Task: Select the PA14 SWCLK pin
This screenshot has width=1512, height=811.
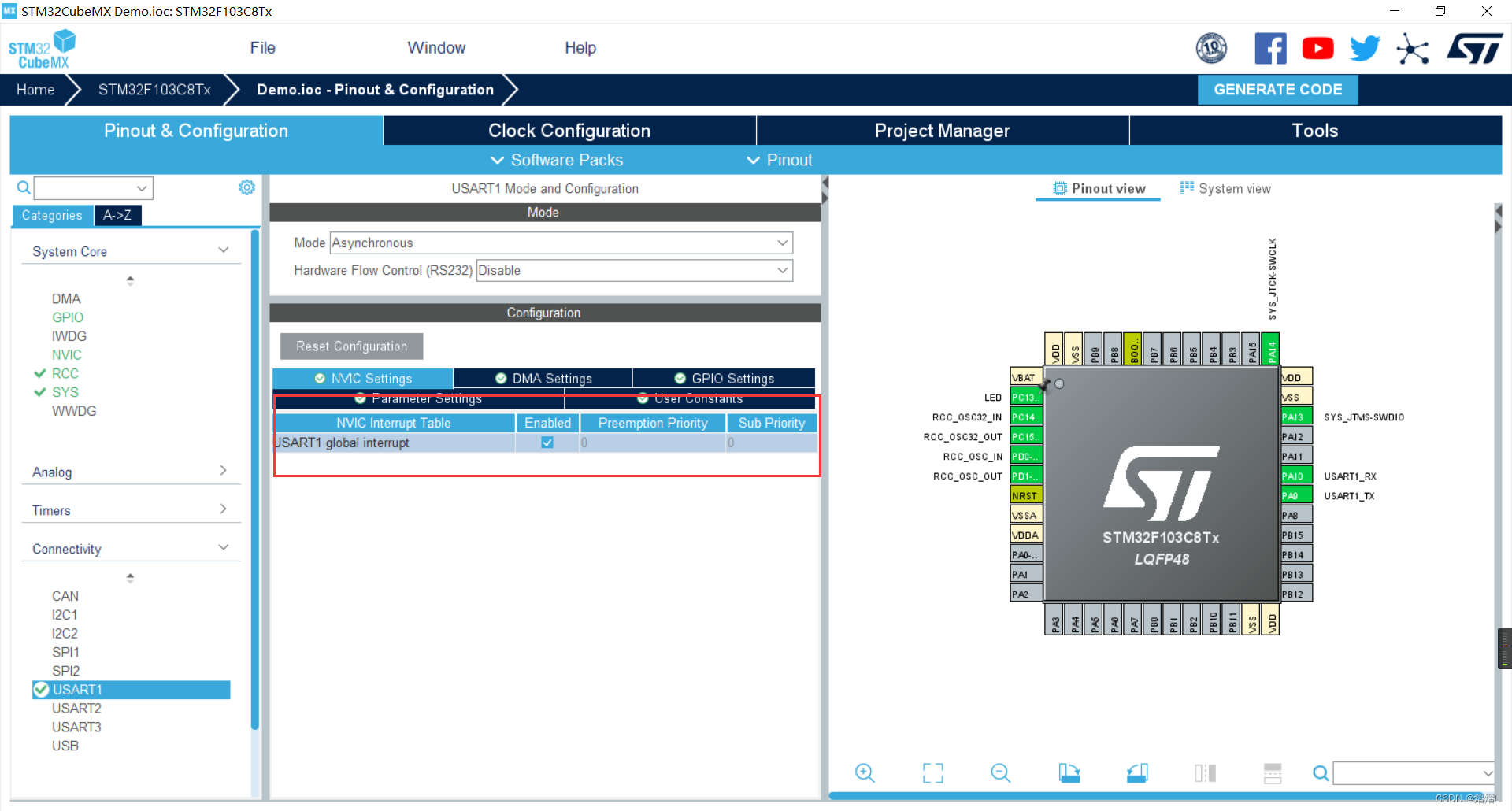Action: [x=1270, y=349]
